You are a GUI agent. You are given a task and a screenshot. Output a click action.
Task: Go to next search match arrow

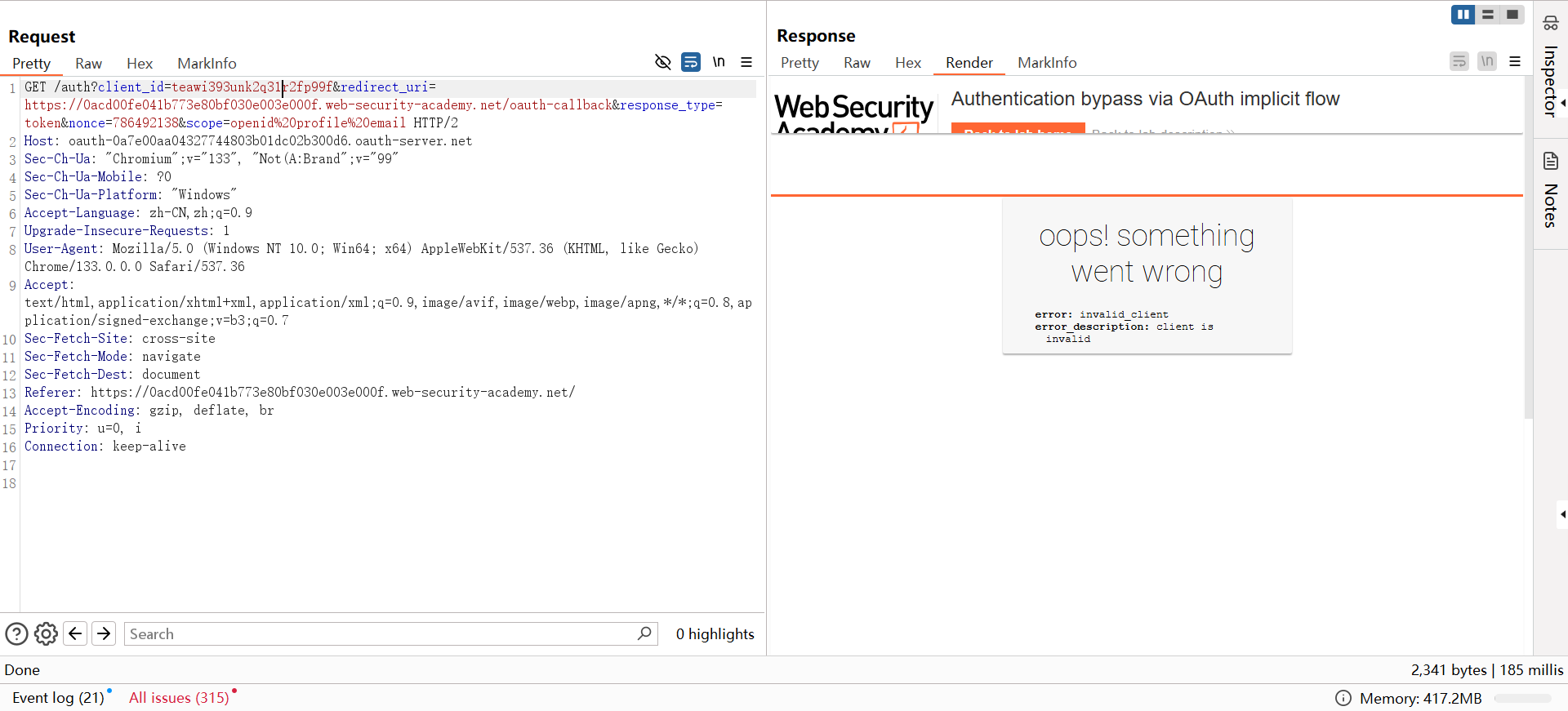coord(104,634)
